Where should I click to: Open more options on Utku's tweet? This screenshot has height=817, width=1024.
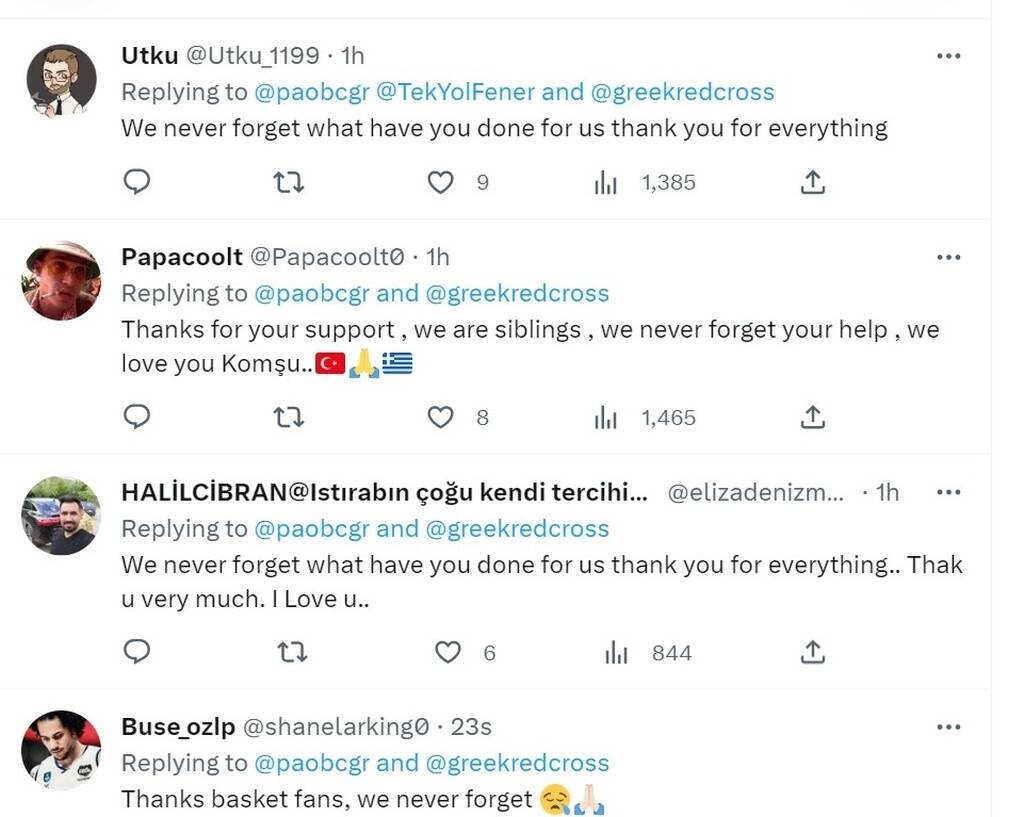tap(948, 56)
